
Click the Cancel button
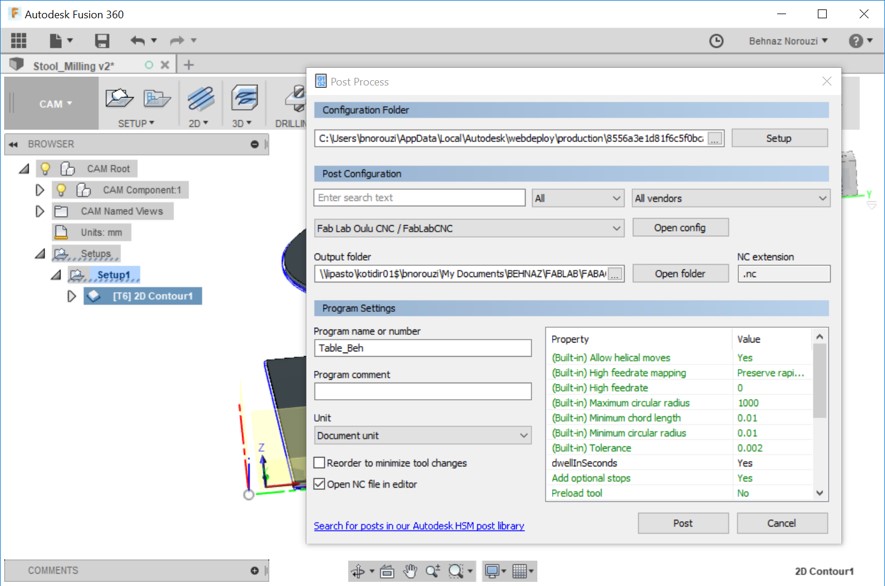pyautogui.click(x=782, y=523)
